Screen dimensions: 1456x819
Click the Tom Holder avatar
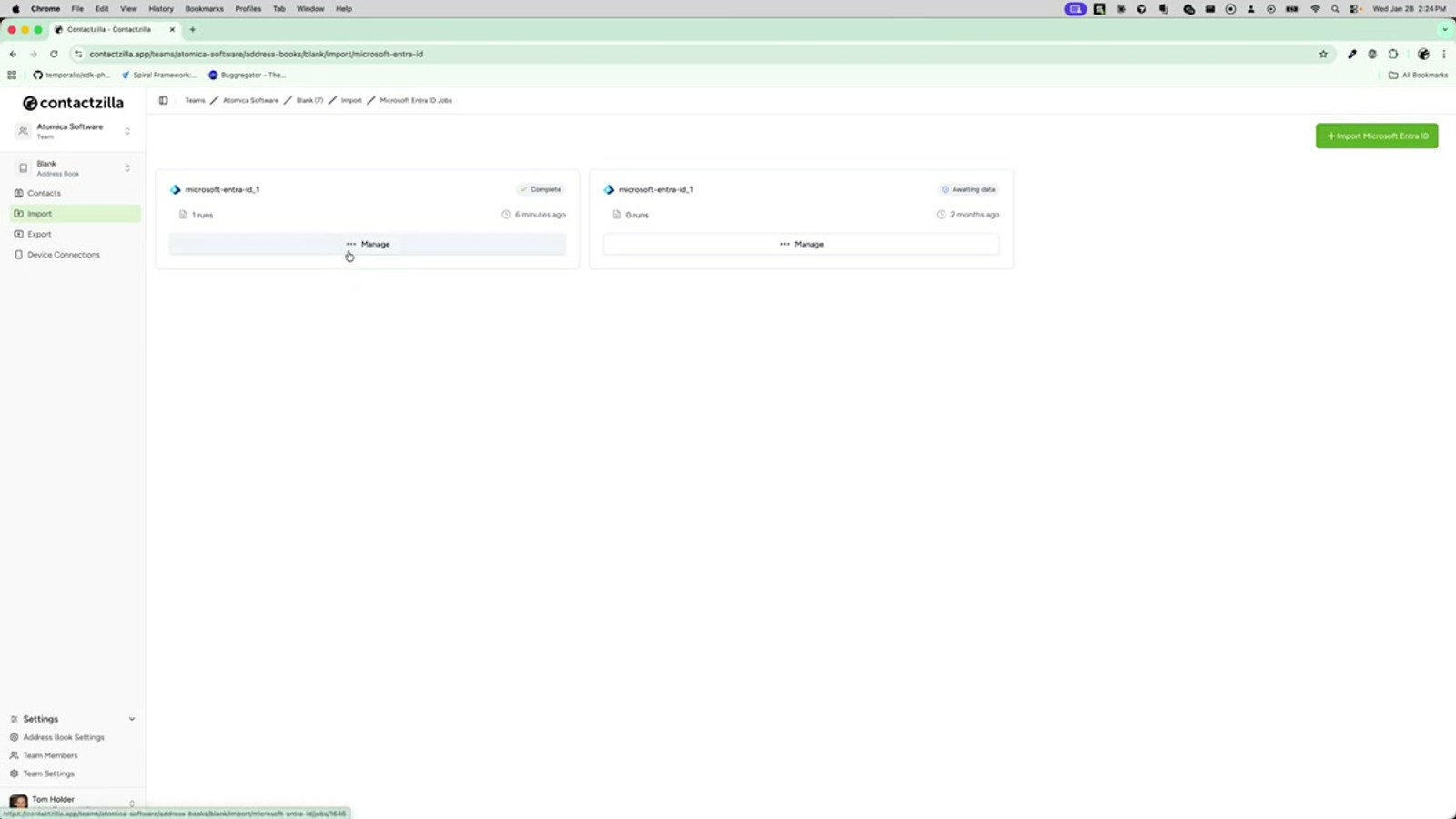(x=18, y=803)
